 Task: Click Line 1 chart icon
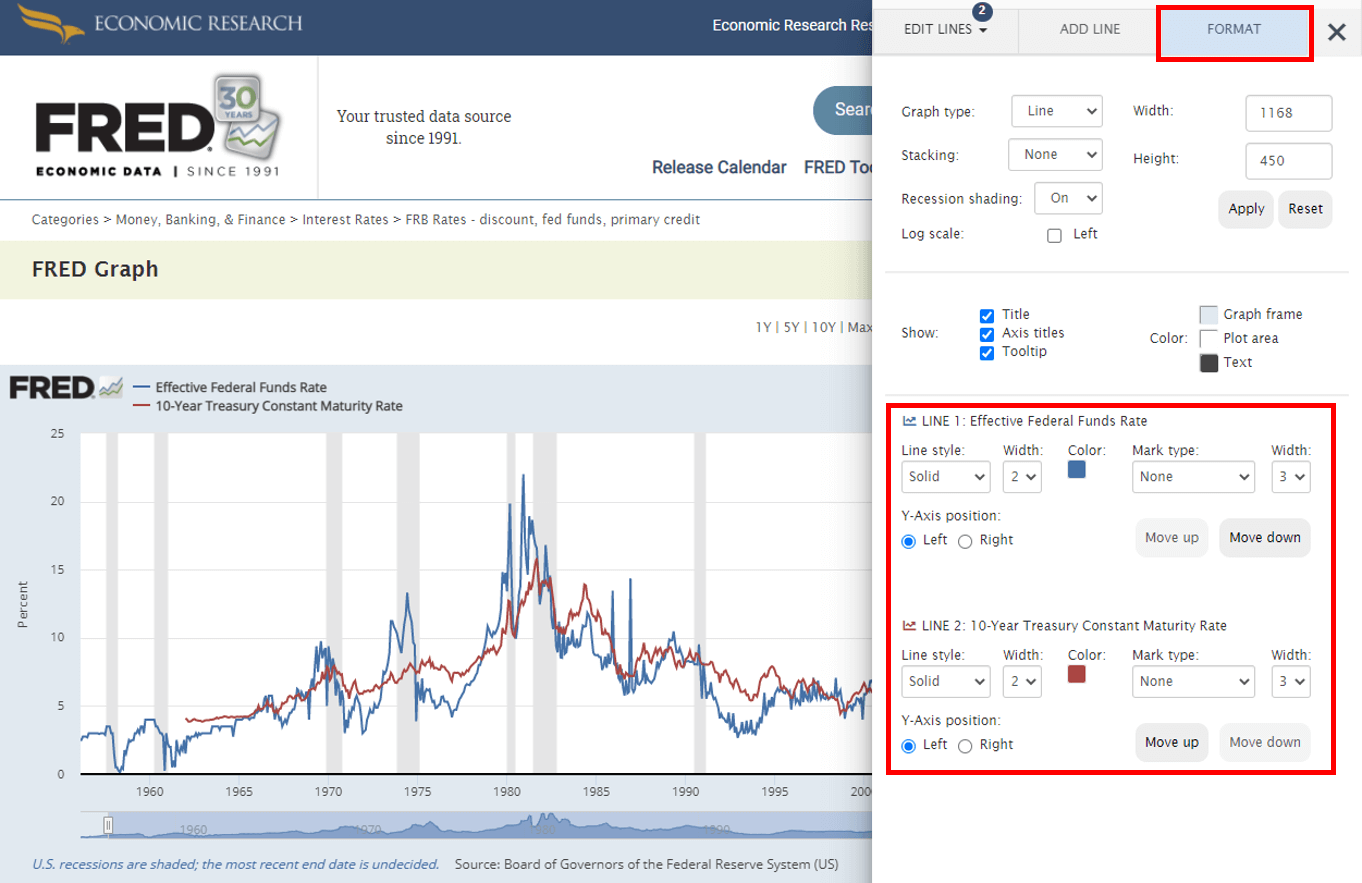click(x=910, y=421)
